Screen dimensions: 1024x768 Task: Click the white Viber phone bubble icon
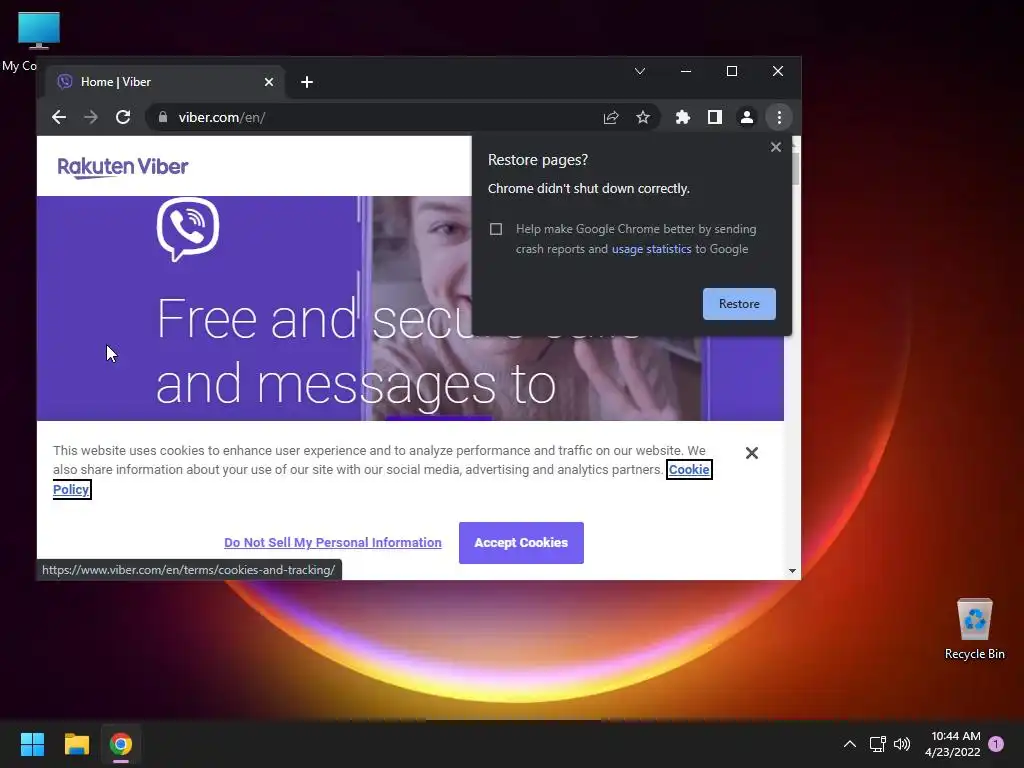point(188,229)
